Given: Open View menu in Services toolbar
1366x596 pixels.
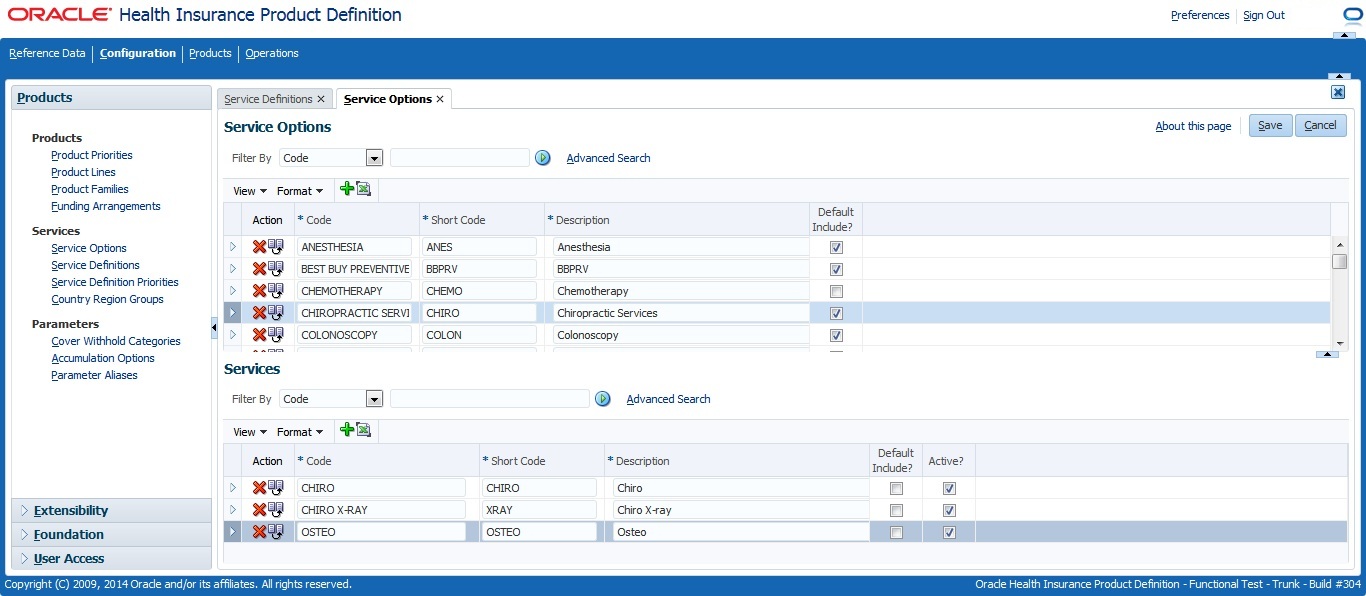Looking at the screenshot, I should (250, 432).
